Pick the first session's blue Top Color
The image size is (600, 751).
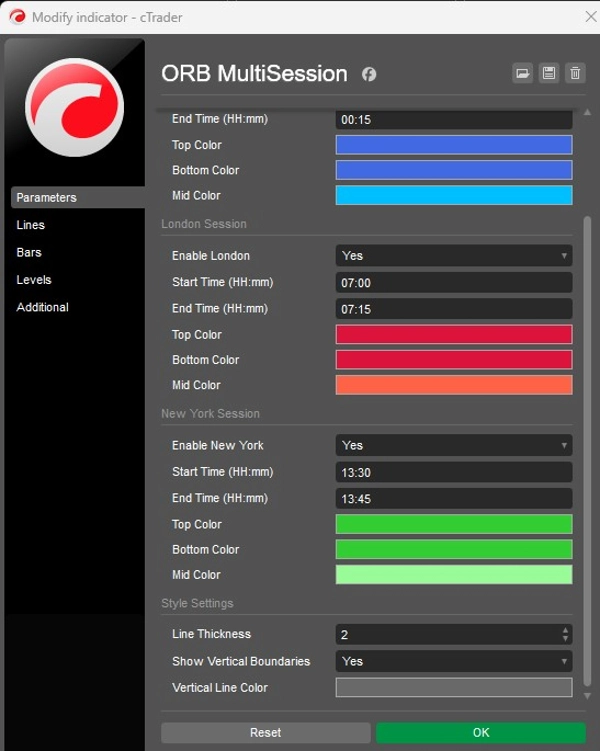pyautogui.click(x=454, y=145)
